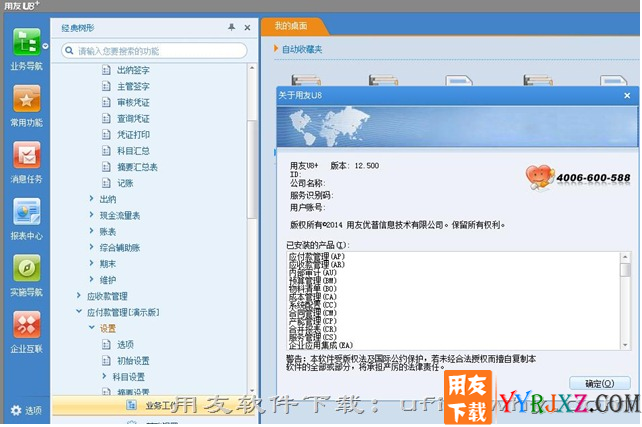Open dropdown arrow next to 业务导航 icon
This screenshot has height=427, width=642.
(x=45, y=46)
